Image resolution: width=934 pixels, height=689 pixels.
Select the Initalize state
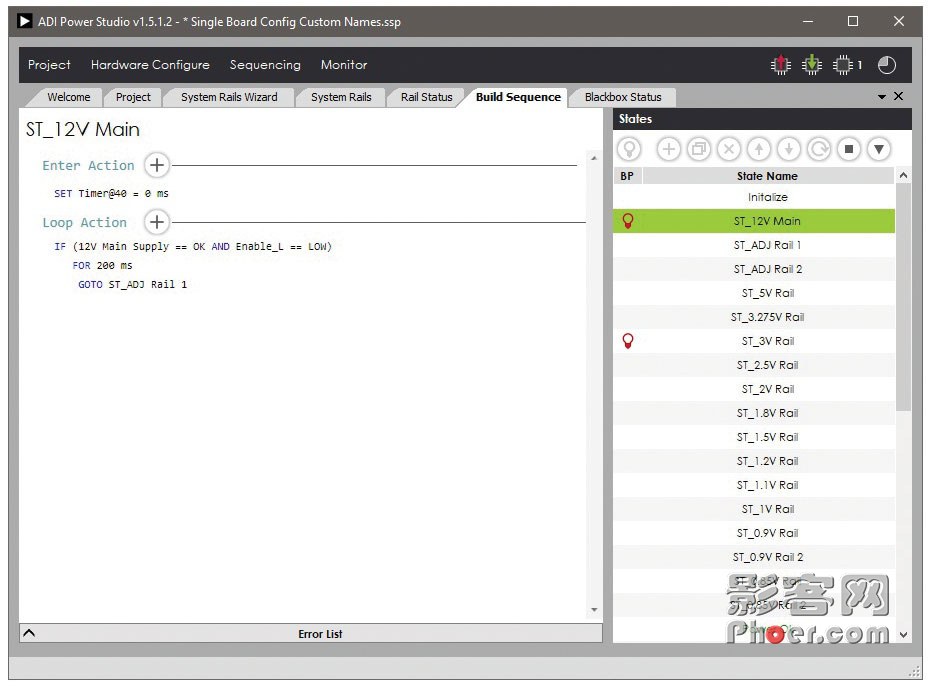(768, 197)
